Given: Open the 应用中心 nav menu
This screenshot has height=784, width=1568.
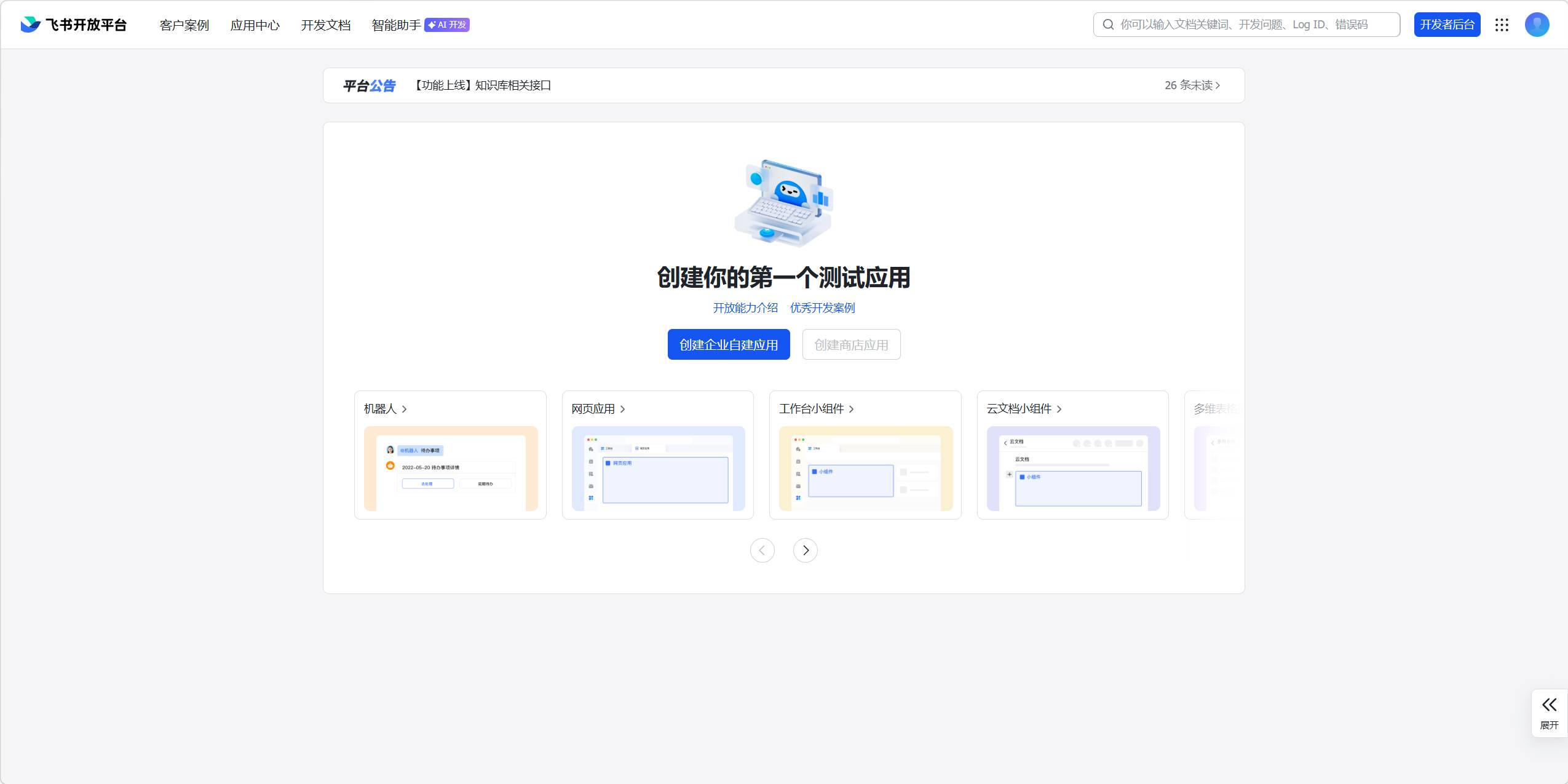Looking at the screenshot, I should tap(255, 25).
